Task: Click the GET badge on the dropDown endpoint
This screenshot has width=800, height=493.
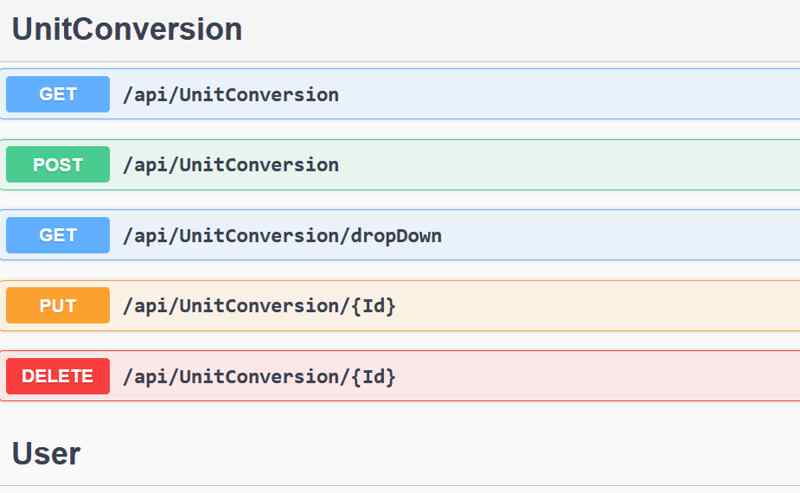Action: point(58,236)
